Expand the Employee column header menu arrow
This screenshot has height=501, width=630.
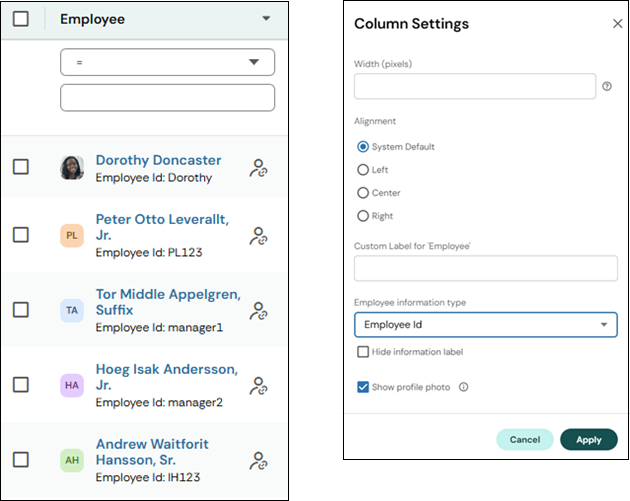point(265,18)
